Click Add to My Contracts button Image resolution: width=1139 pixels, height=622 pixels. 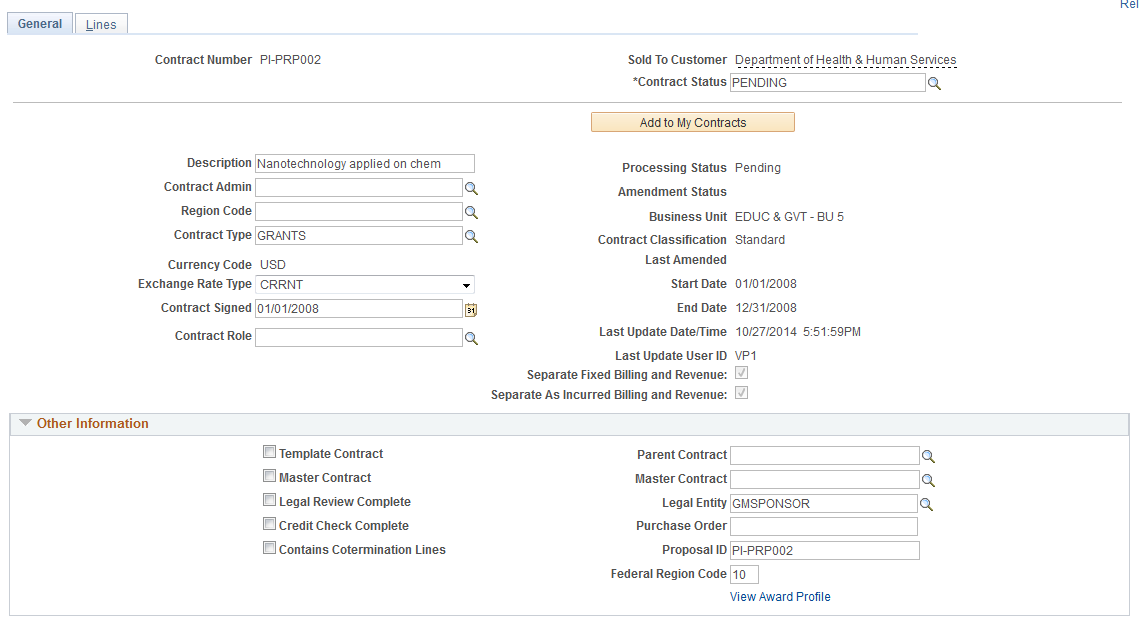coord(693,123)
